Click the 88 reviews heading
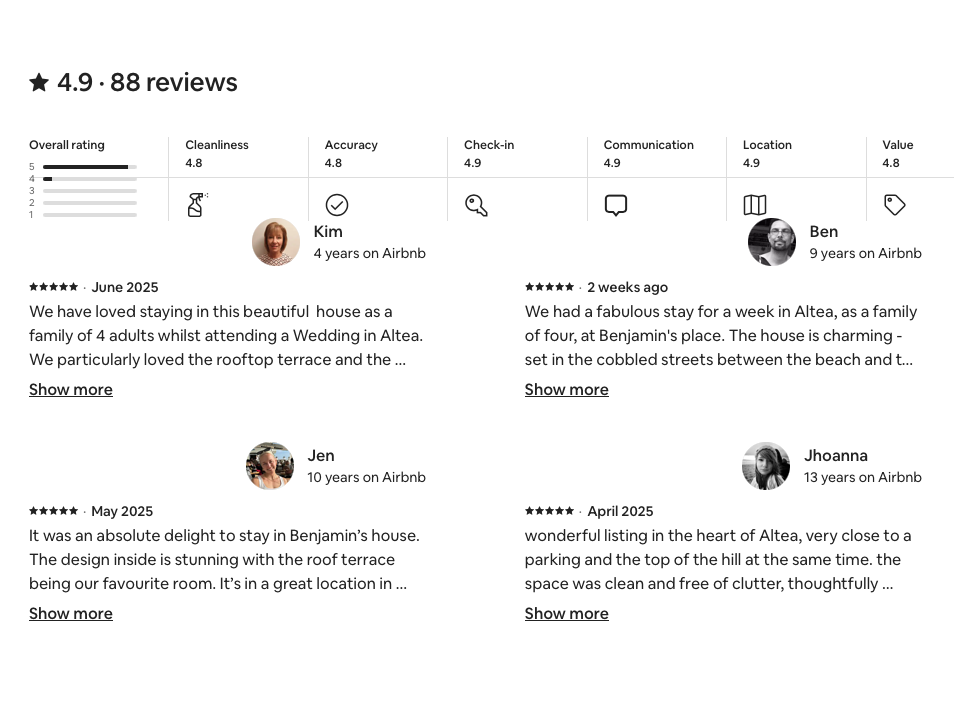 174,82
